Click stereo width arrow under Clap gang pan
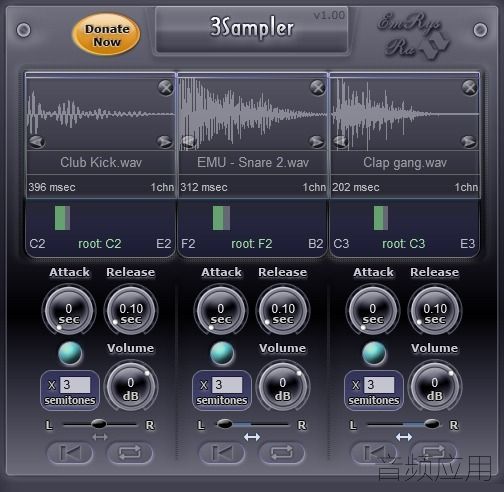This screenshot has width=504, height=492. [x=404, y=437]
